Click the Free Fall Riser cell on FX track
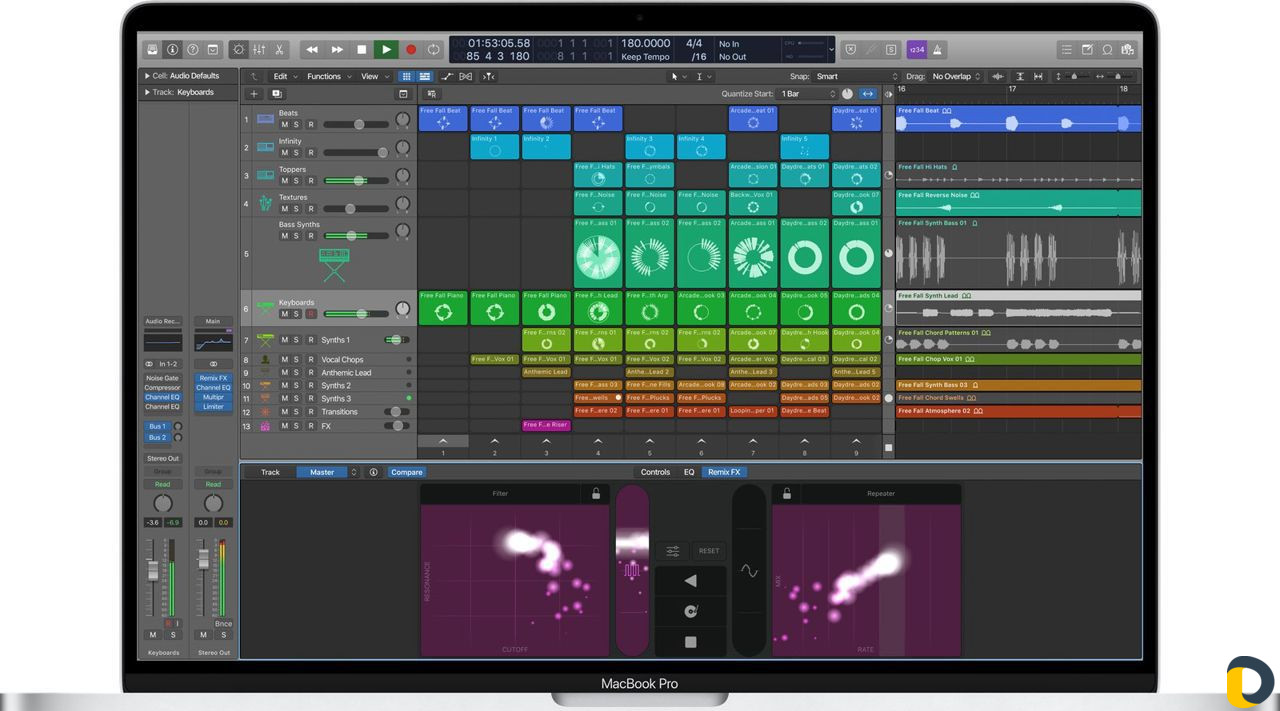Screen dimensions: 1280x711 [546, 425]
